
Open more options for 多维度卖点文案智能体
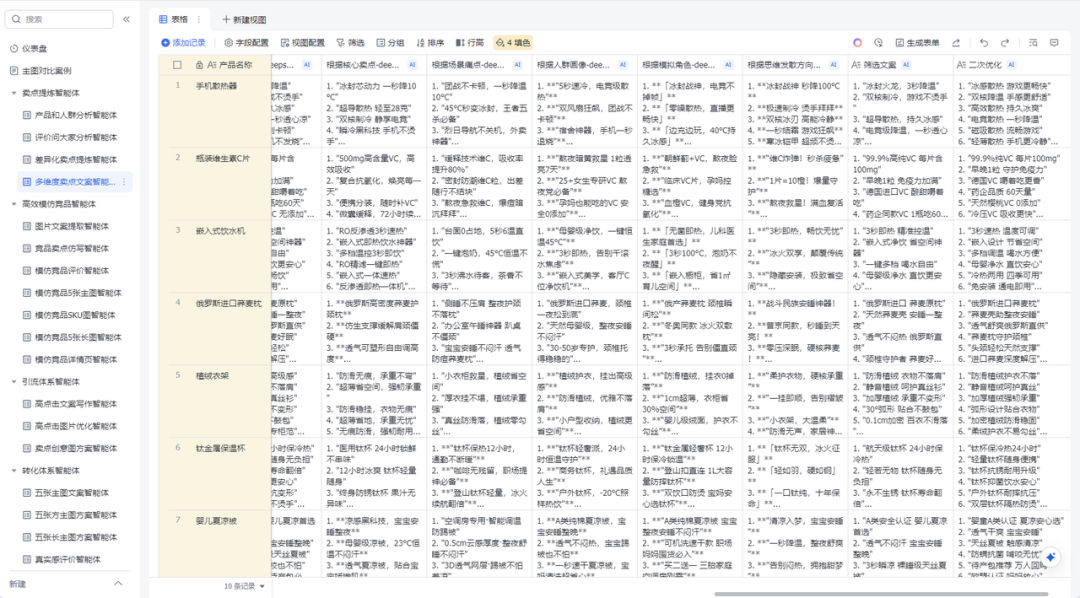point(124,182)
